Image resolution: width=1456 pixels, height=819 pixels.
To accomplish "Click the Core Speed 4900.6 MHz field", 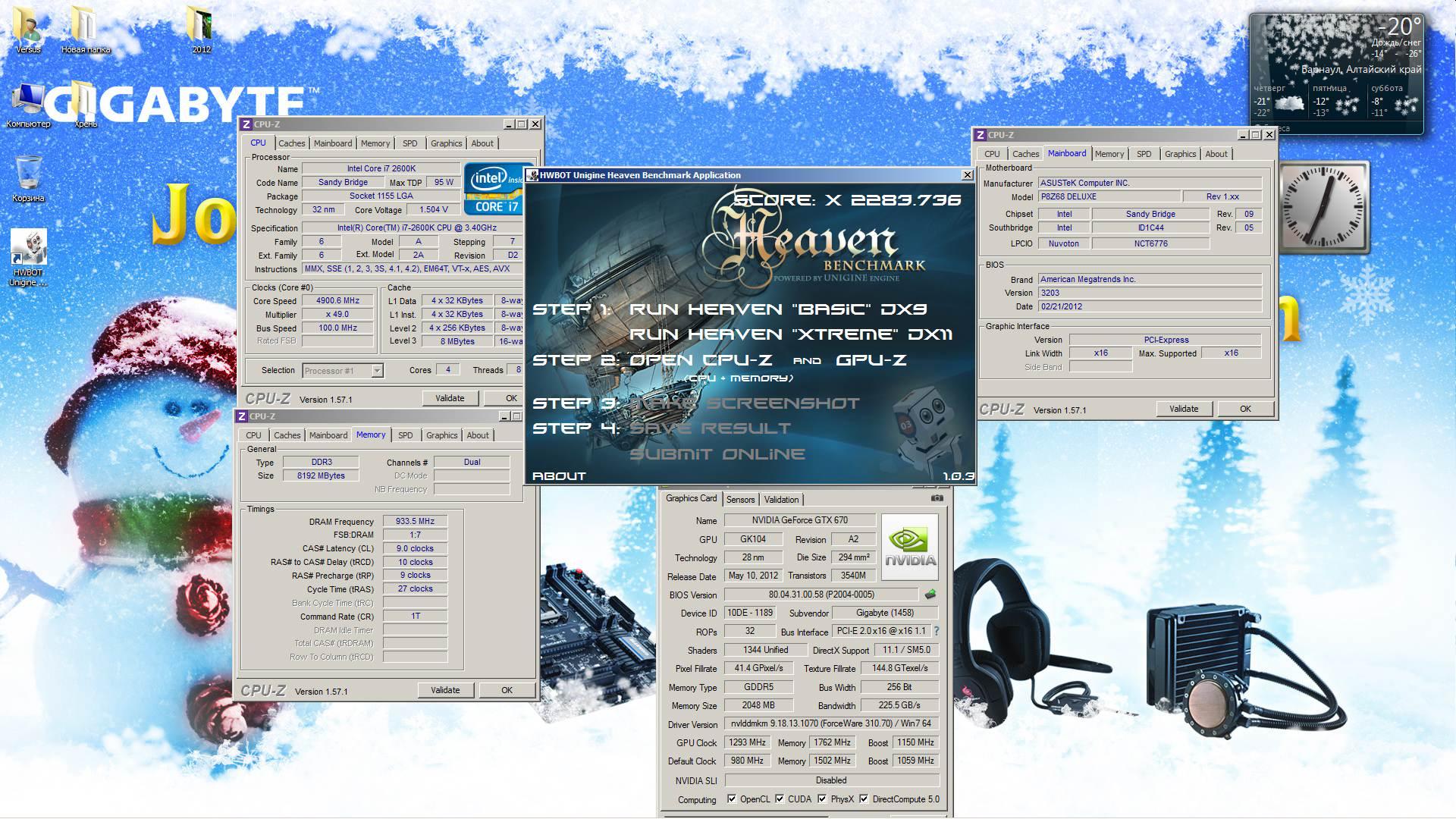I will [337, 301].
